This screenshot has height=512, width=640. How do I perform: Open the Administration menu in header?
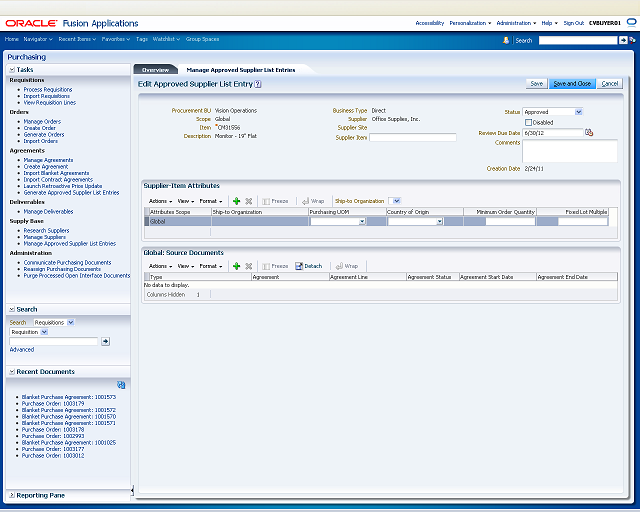pyautogui.click(x=516, y=23)
